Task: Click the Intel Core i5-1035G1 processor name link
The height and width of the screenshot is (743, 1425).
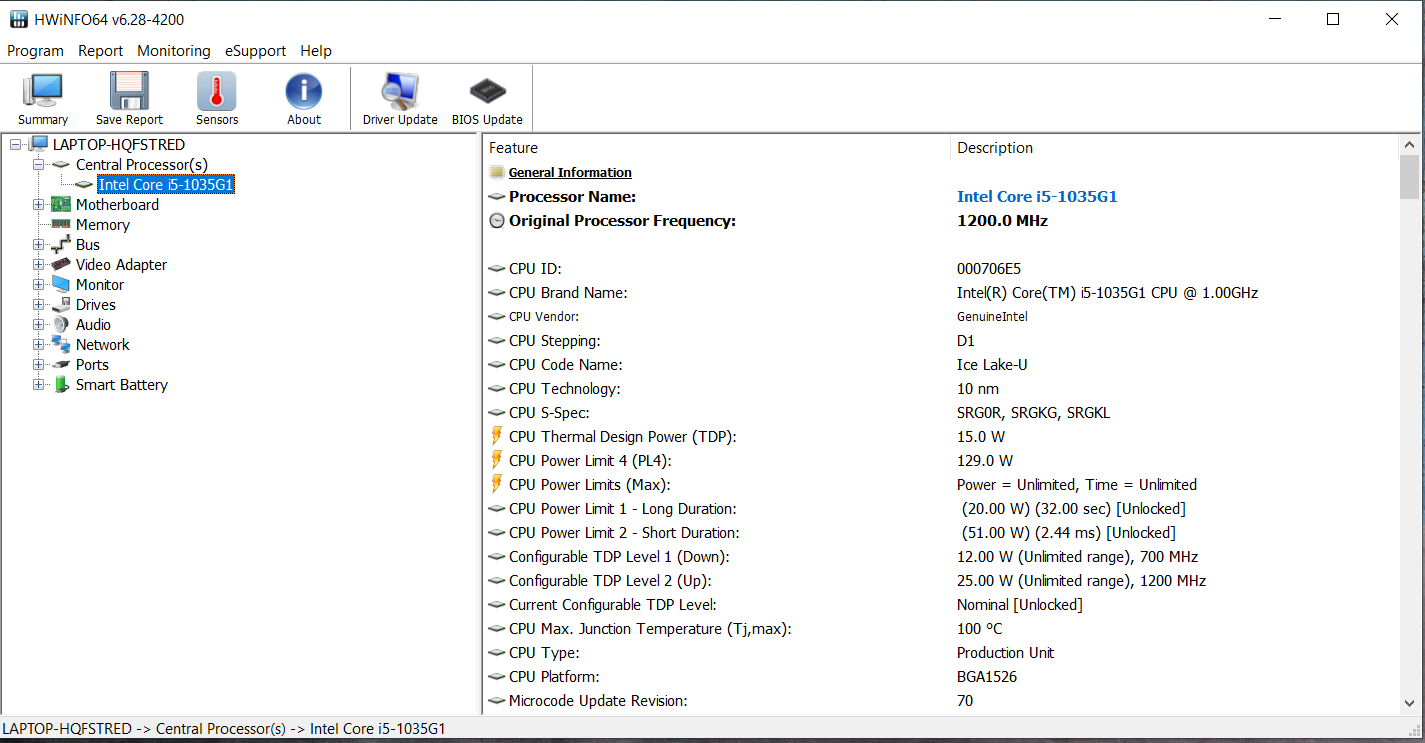Action: [x=1036, y=197]
